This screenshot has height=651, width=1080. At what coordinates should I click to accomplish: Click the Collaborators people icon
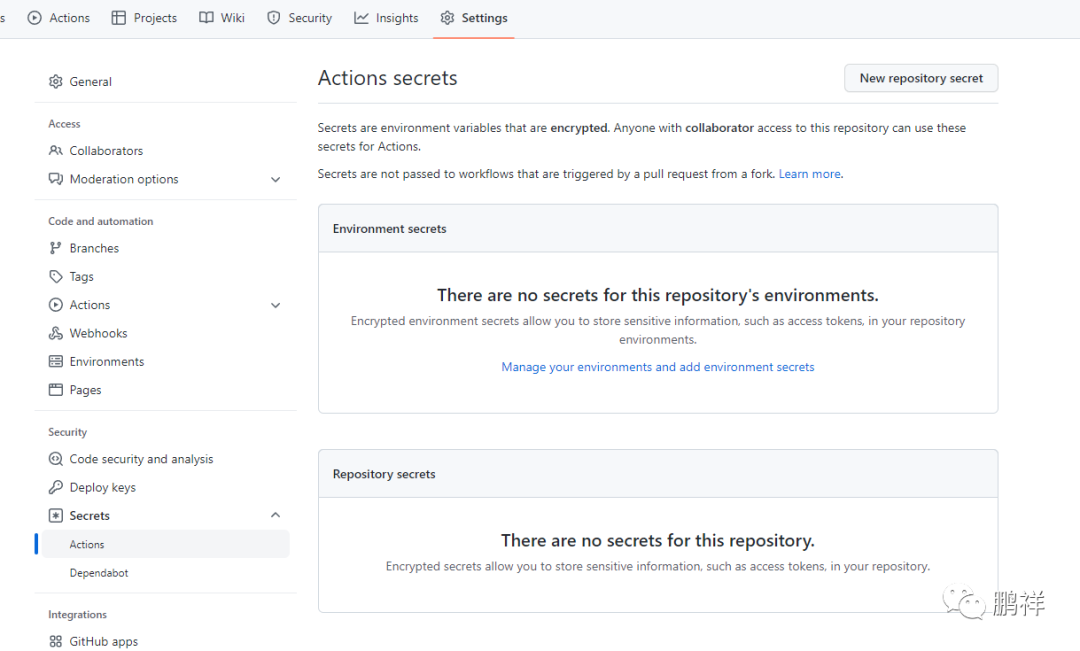click(56, 150)
